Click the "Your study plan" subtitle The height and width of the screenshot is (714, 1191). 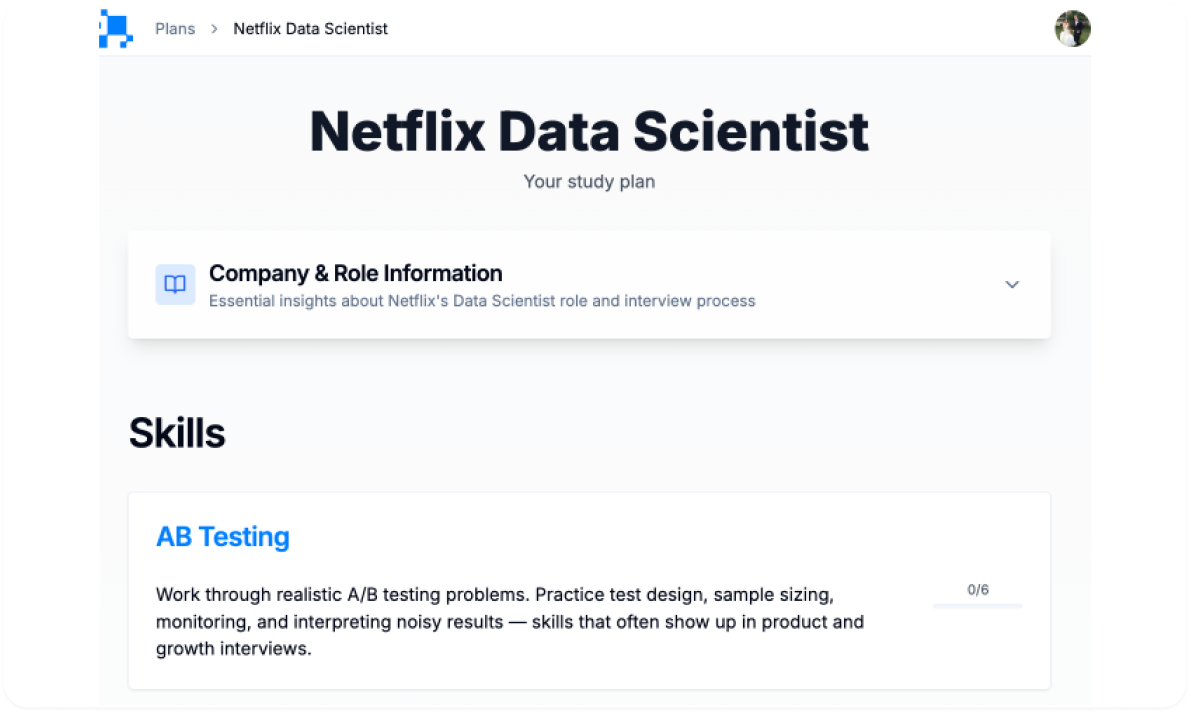589,182
